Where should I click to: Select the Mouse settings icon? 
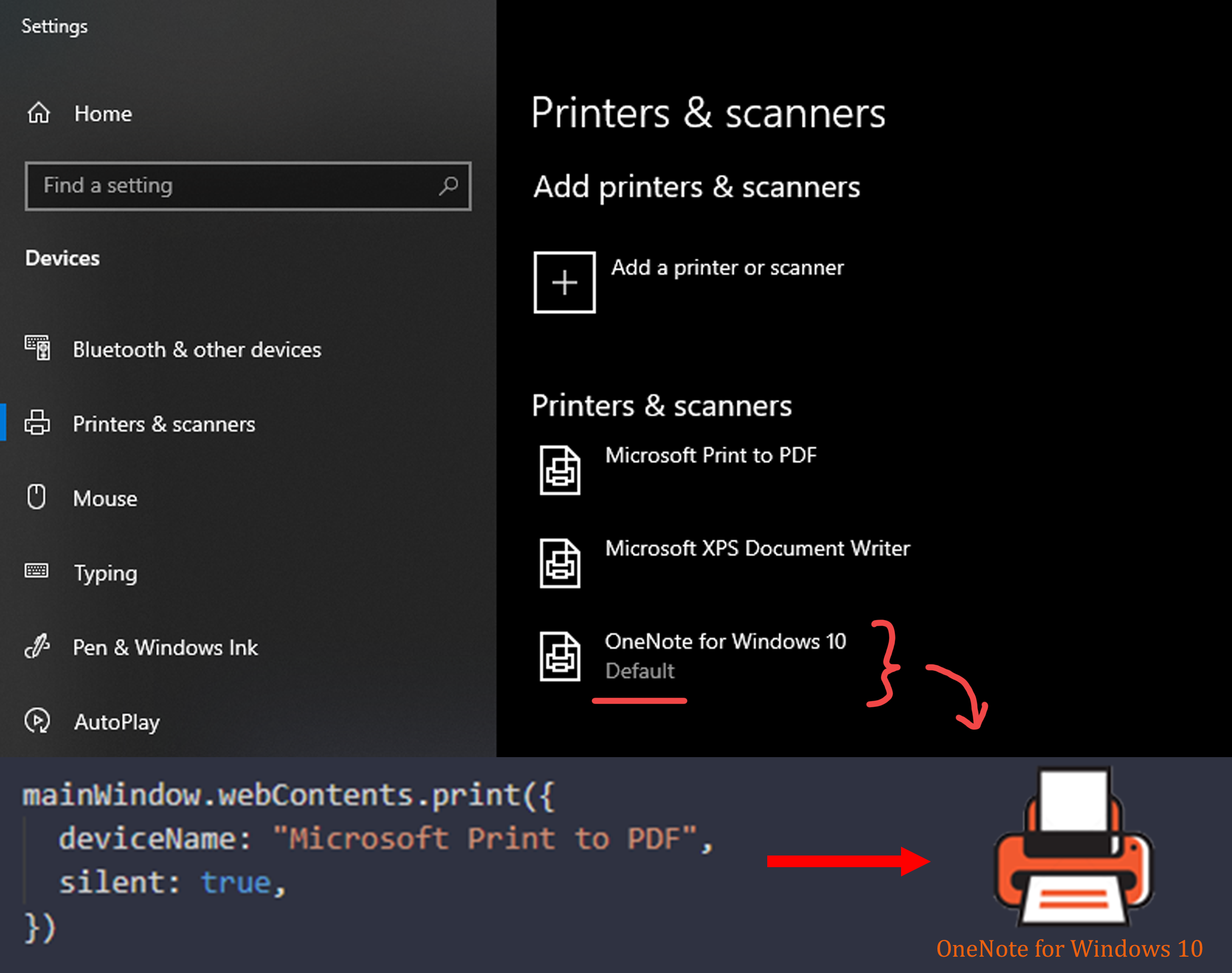(x=36, y=497)
